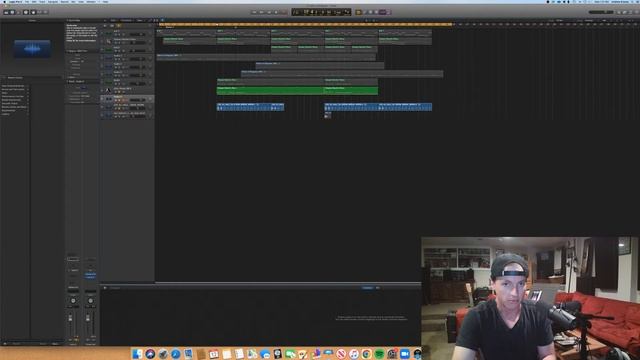Image resolution: width=640 pixels, height=360 pixels.
Task: Open the Loop Browser button
Action: point(631,12)
